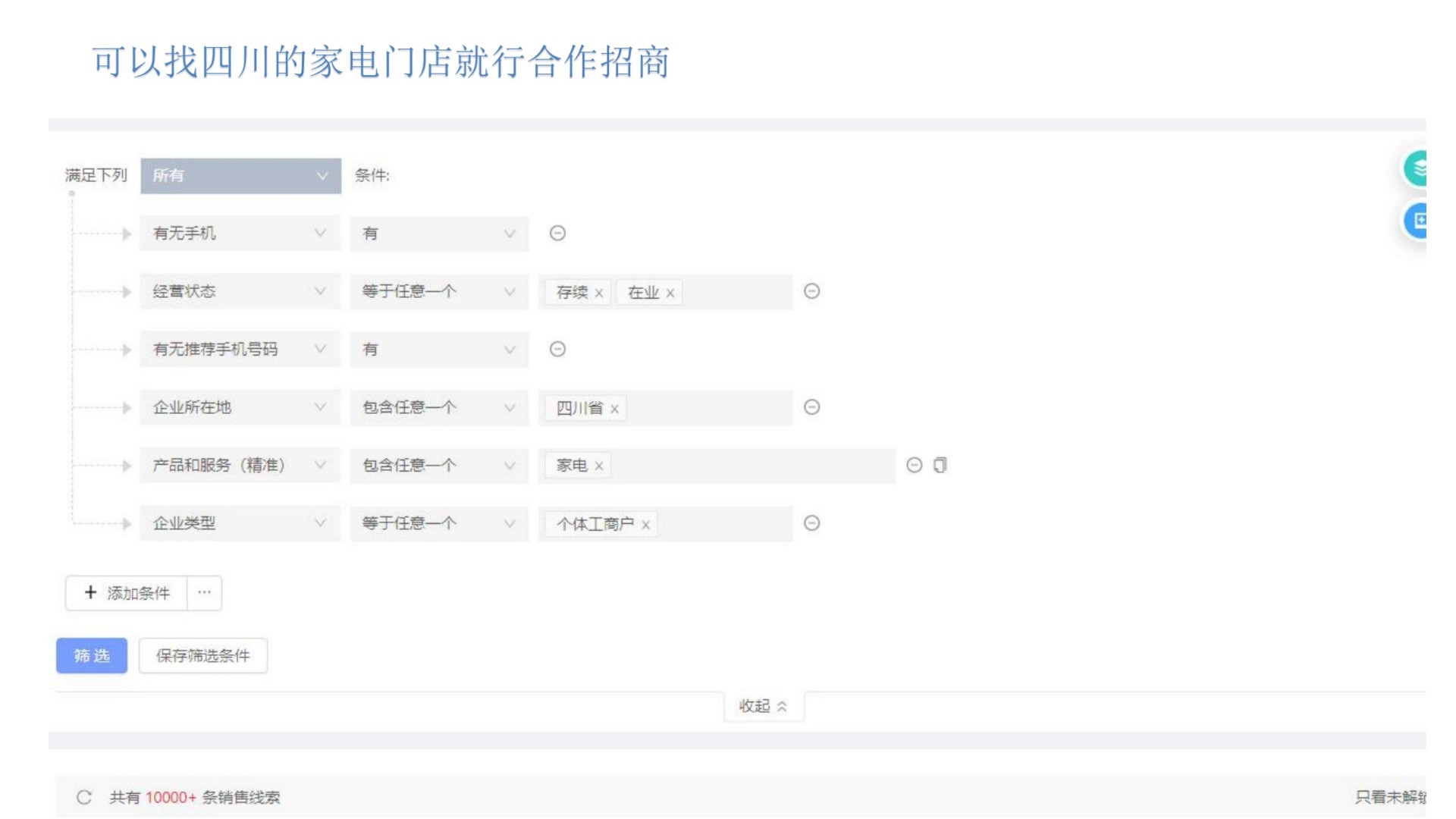1456x819 pixels.
Task: Delete the 经营状态 condition row
Action: point(811,291)
